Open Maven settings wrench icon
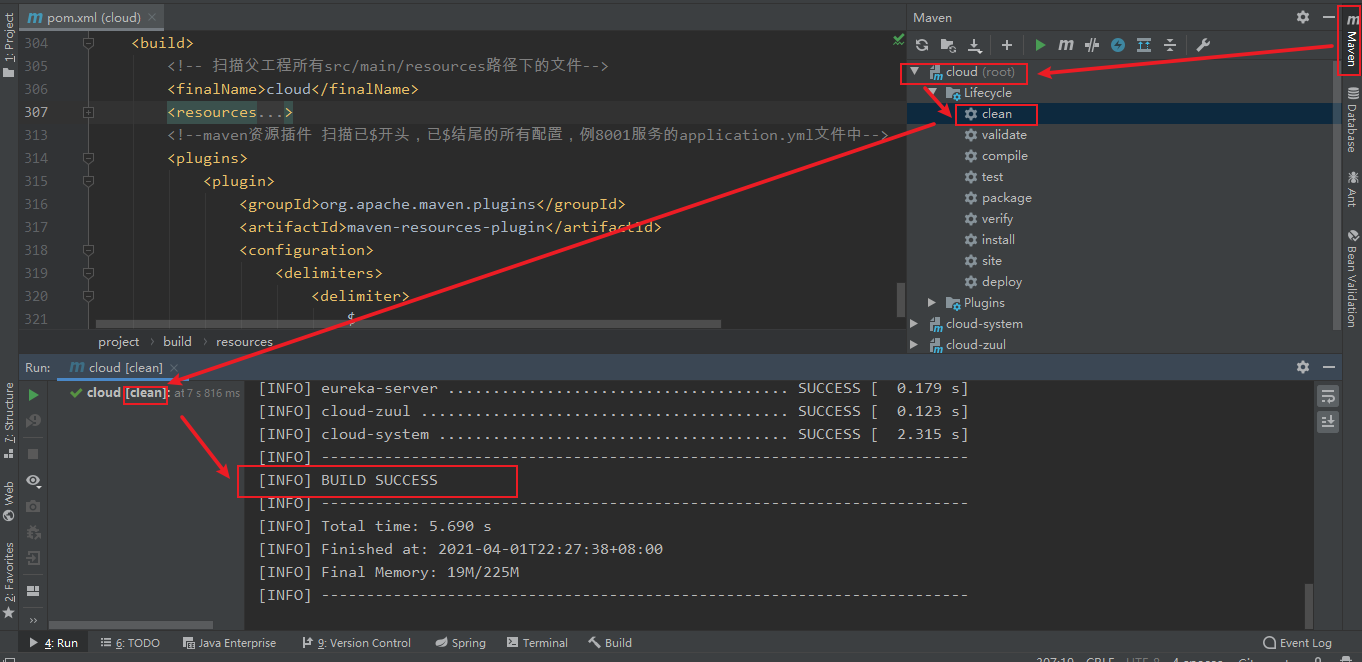The image size is (1362, 662). tap(1203, 45)
